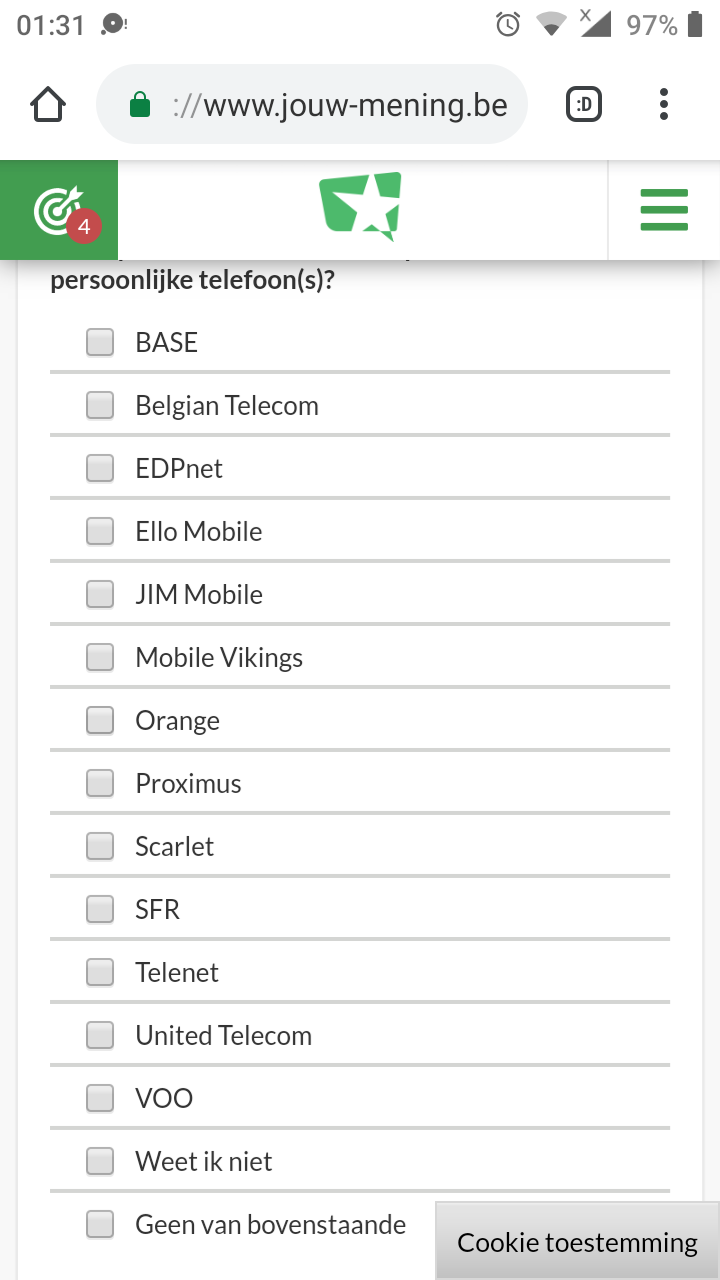This screenshot has width=720, height=1280.
Task: Open the browser three-dot menu
Action: click(x=664, y=105)
